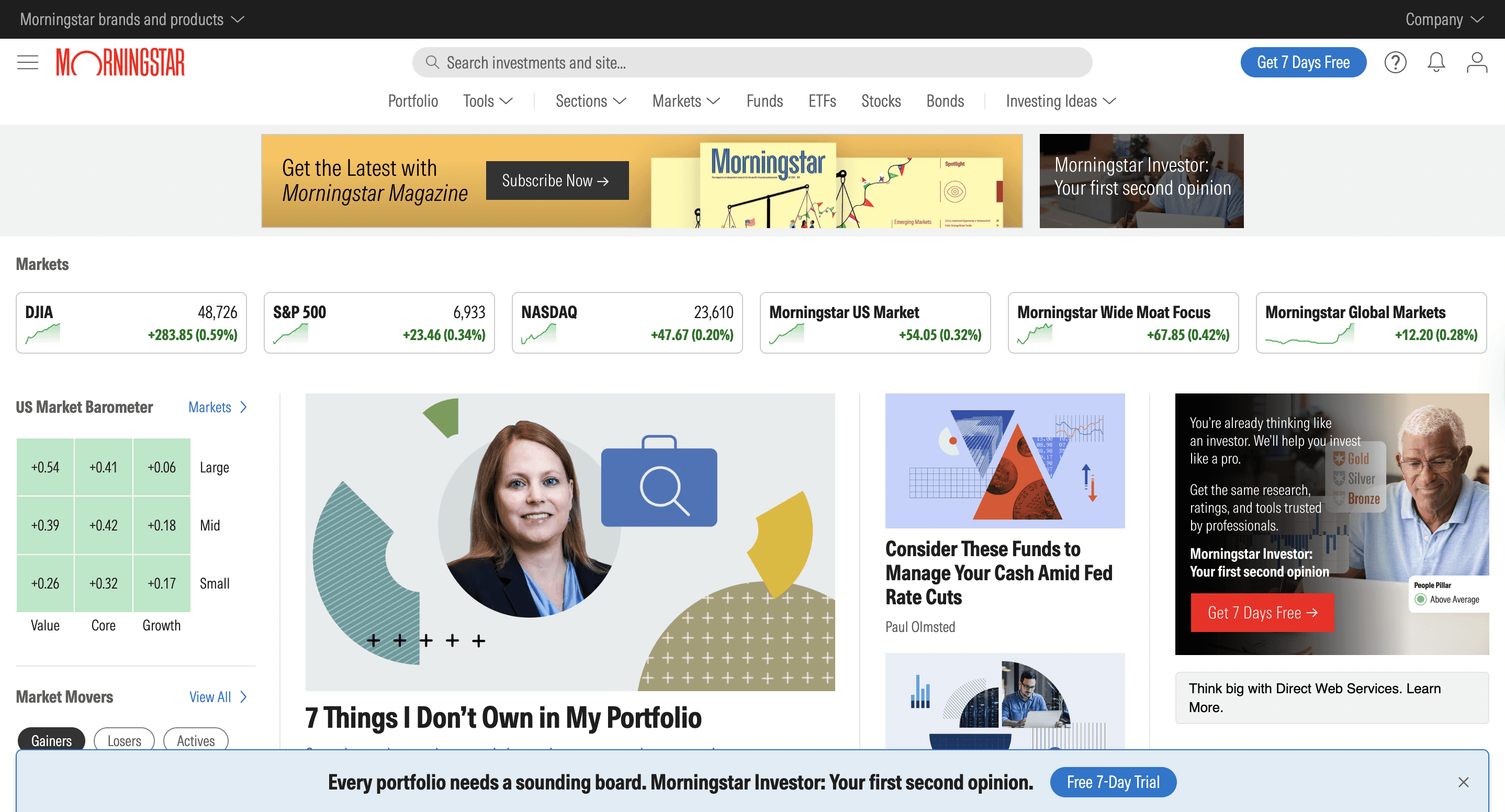Screen dimensions: 1505x812
Task: Open the user account profile icon
Action: point(1476,62)
